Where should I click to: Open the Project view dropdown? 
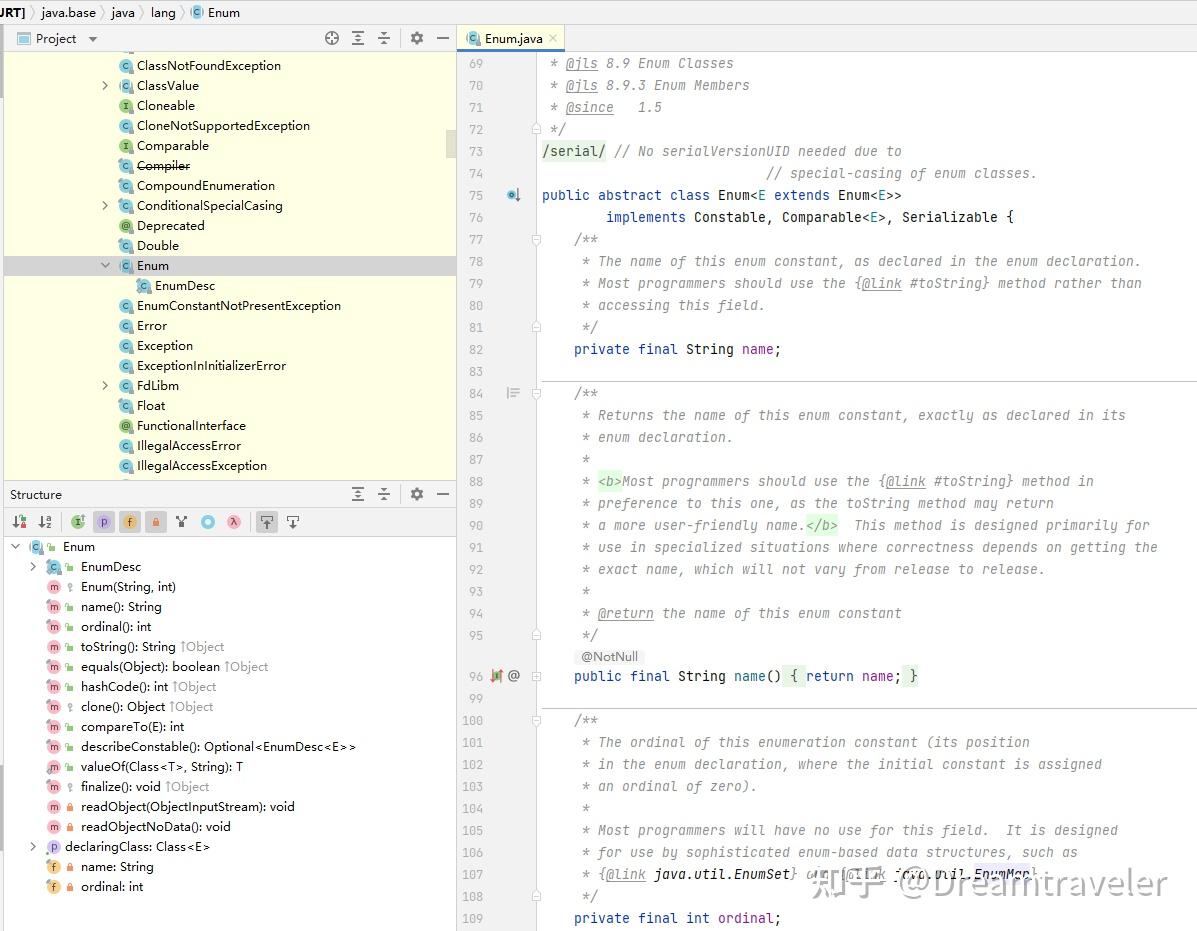[93, 39]
